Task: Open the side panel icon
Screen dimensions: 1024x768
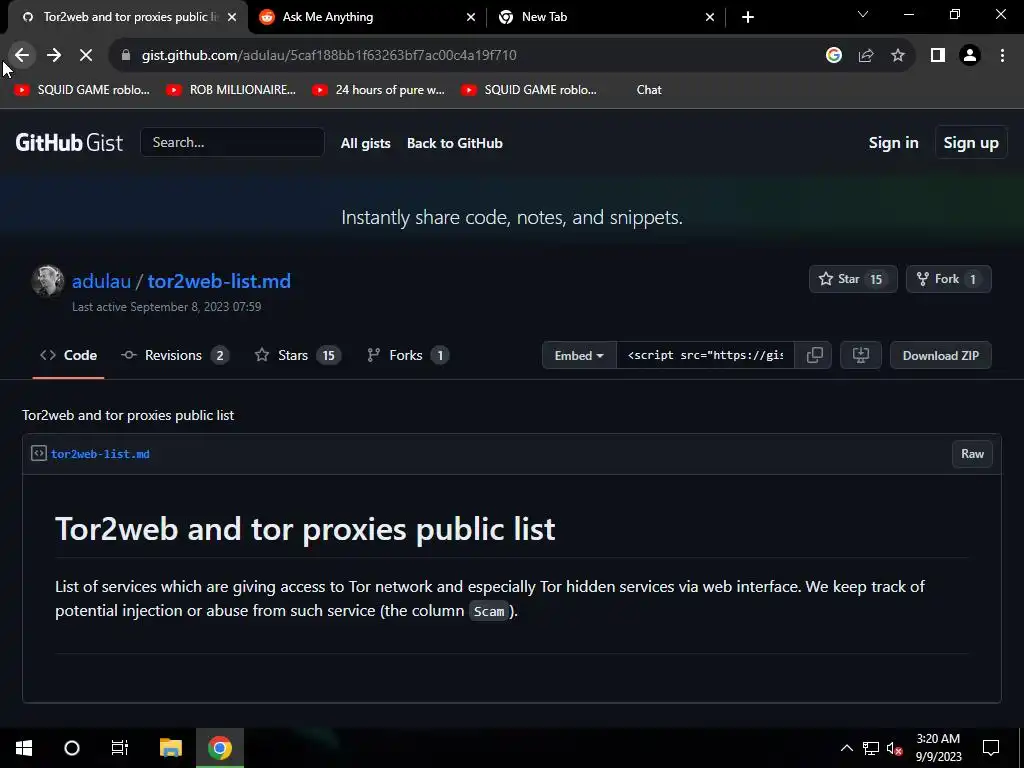Action: pos(938,56)
